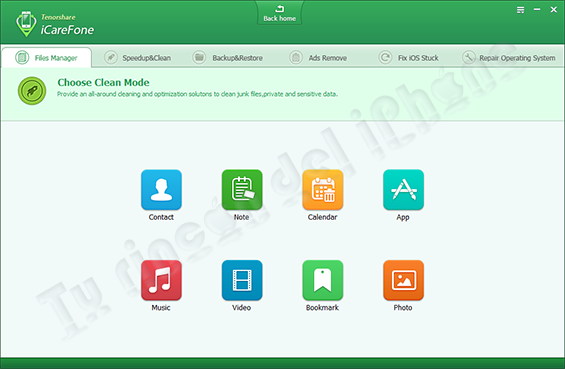565x369 pixels.
Task: Open the Photo manager icon
Action: pyautogui.click(x=403, y=280)
